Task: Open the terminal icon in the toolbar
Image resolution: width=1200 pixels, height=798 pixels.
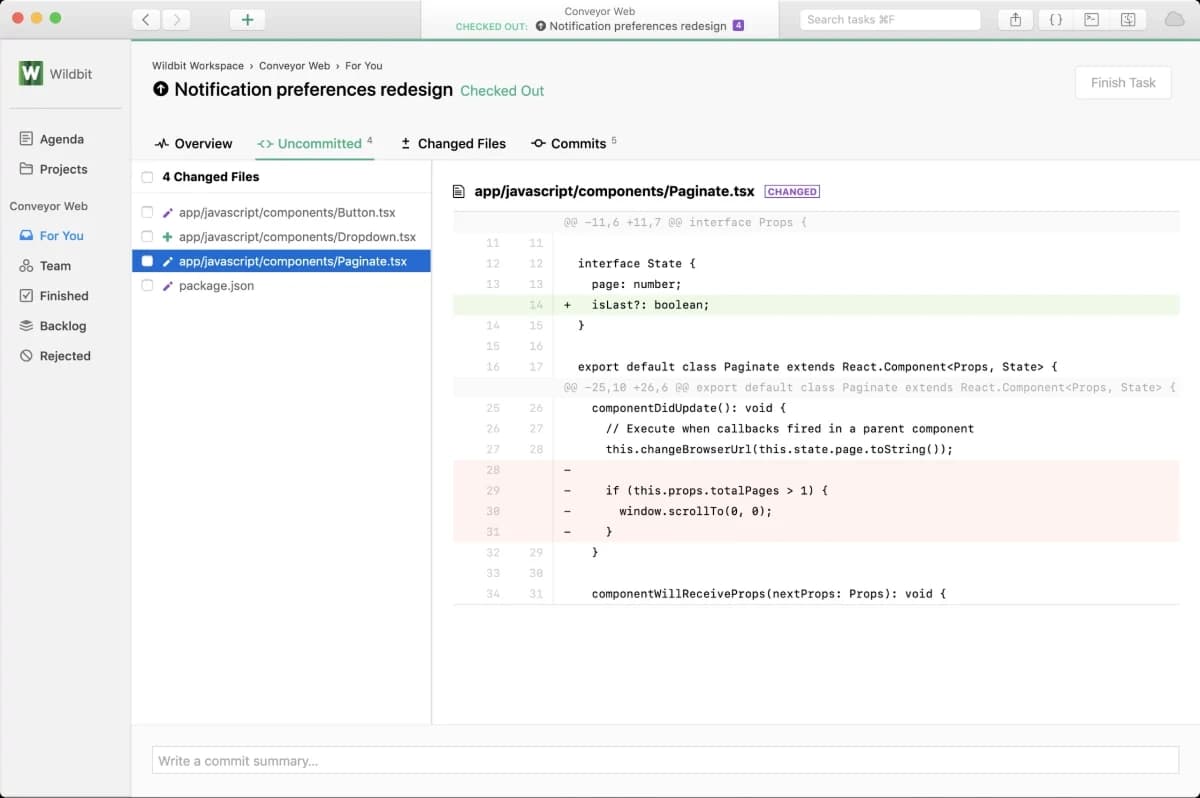Action: click(x=1092, y=19)
